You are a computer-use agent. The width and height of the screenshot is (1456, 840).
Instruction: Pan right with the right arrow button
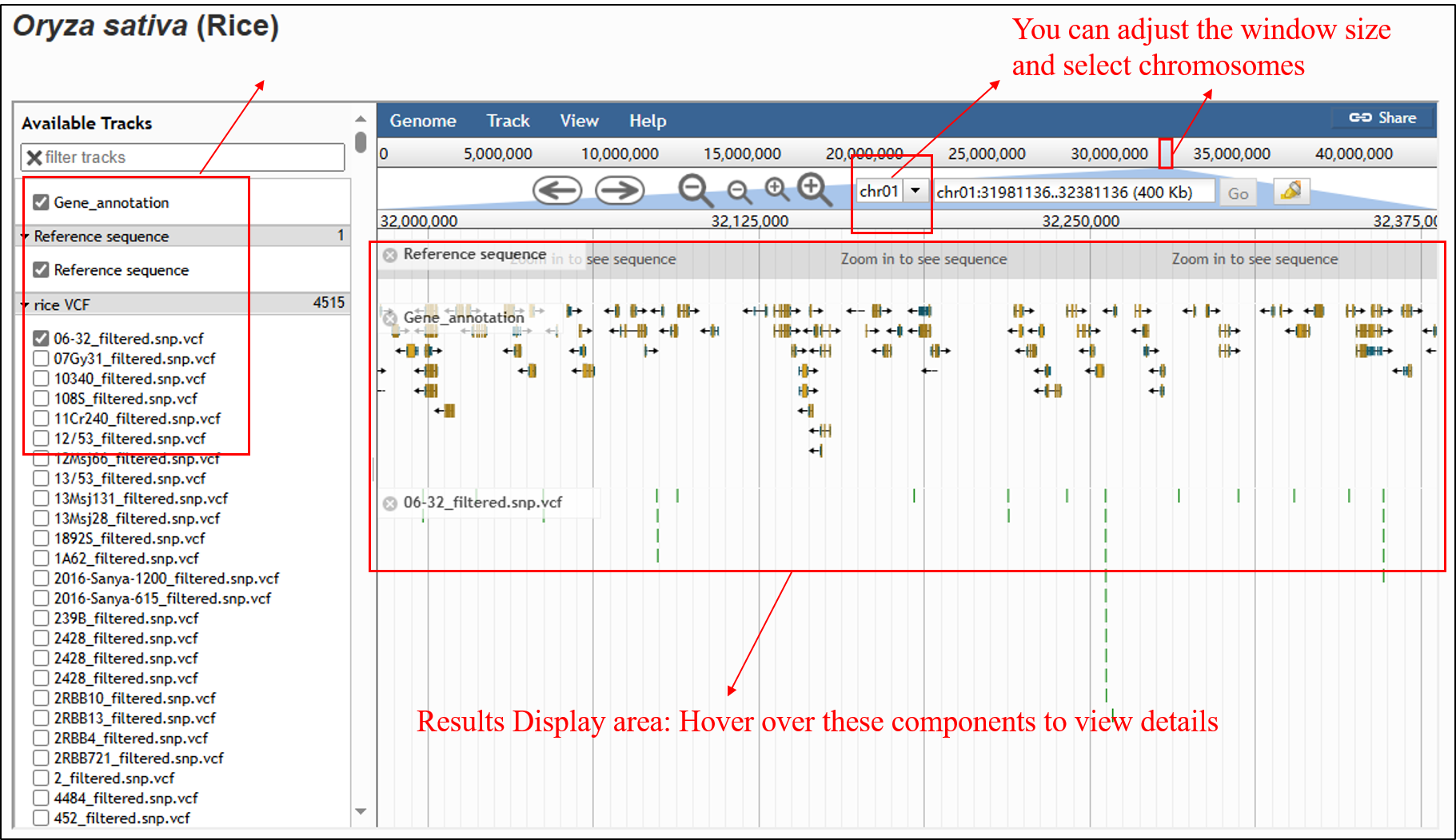click(620, 191)
